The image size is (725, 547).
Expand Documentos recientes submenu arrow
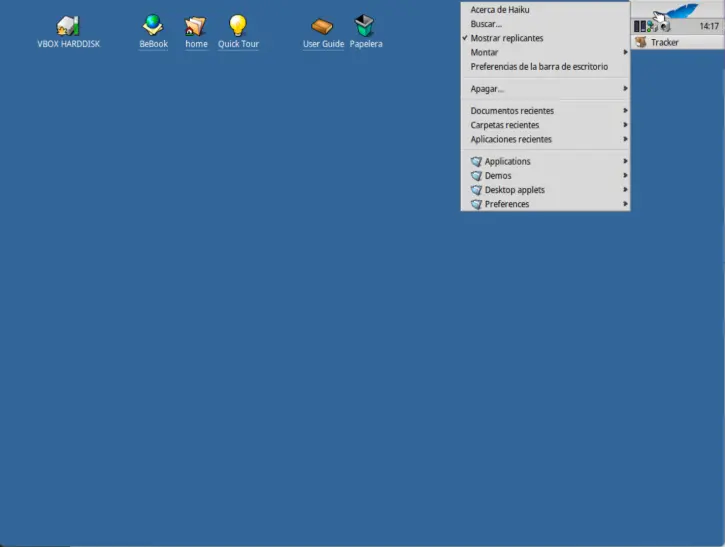625,111
